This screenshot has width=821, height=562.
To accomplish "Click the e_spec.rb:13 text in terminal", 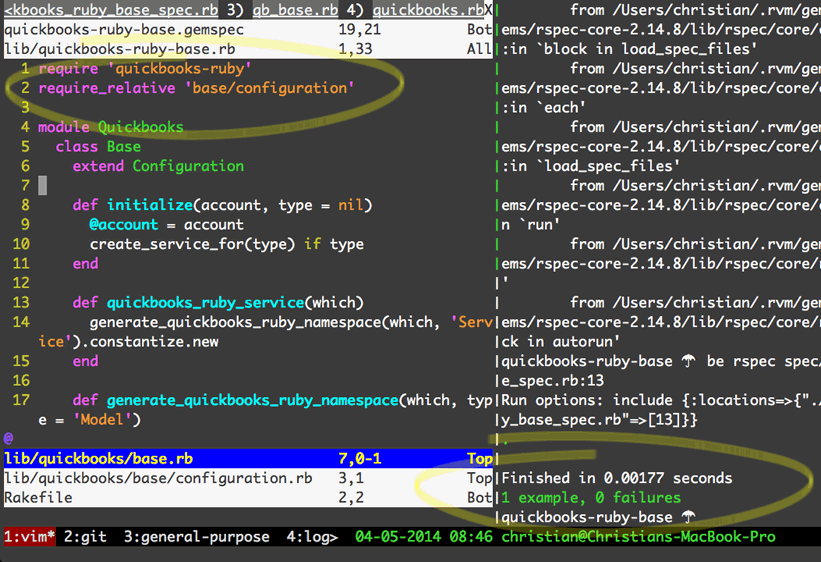I will [x=552, y=381].
